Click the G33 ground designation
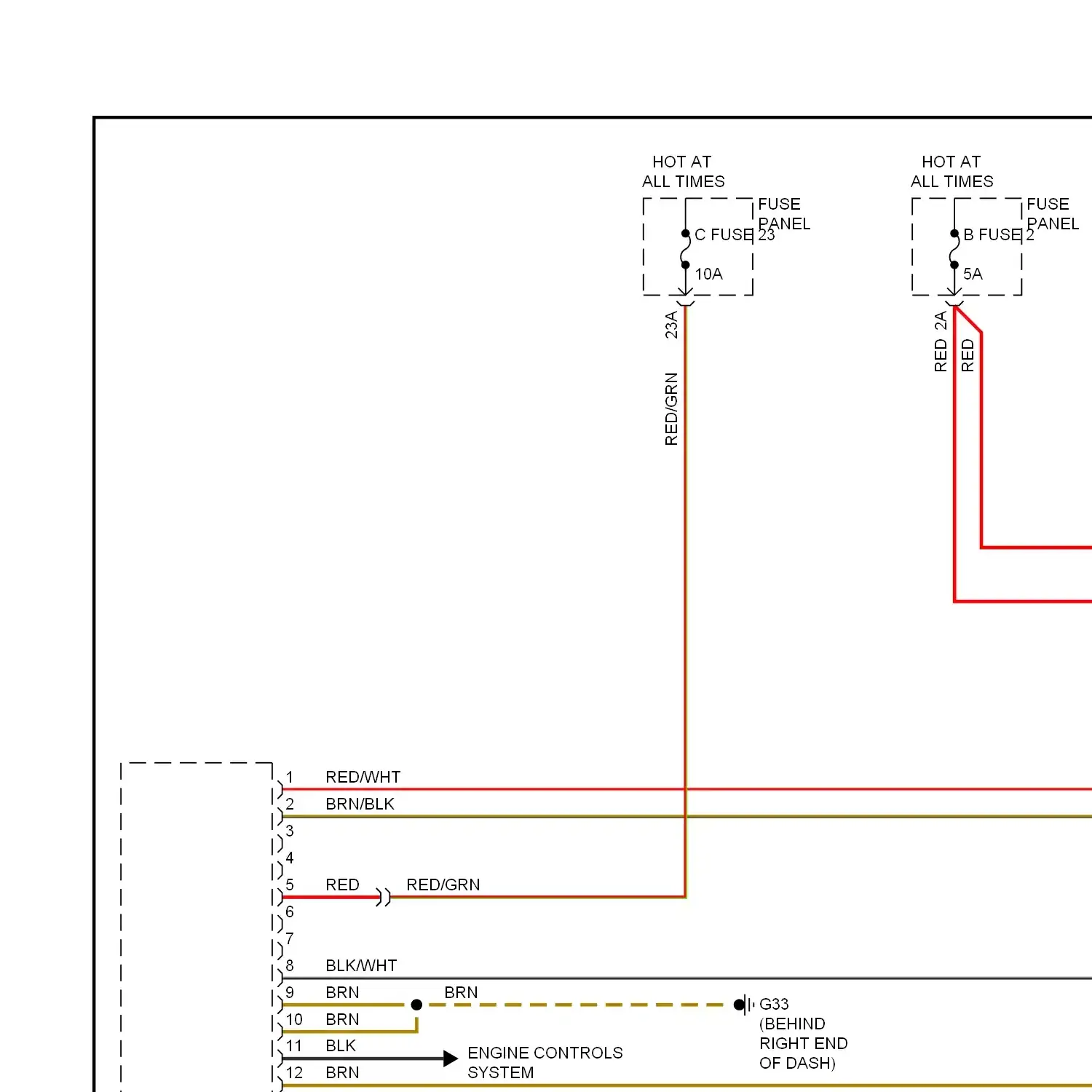 [x=774, y=1004]
